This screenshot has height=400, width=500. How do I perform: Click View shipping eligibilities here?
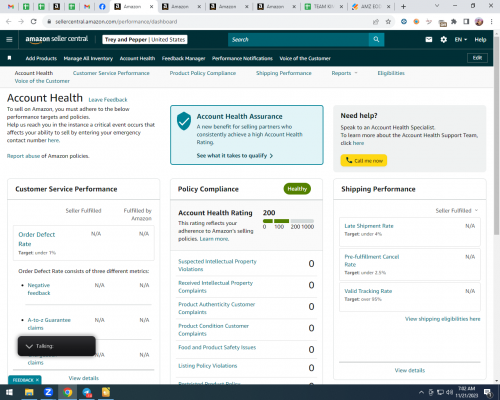coord(443,319)
